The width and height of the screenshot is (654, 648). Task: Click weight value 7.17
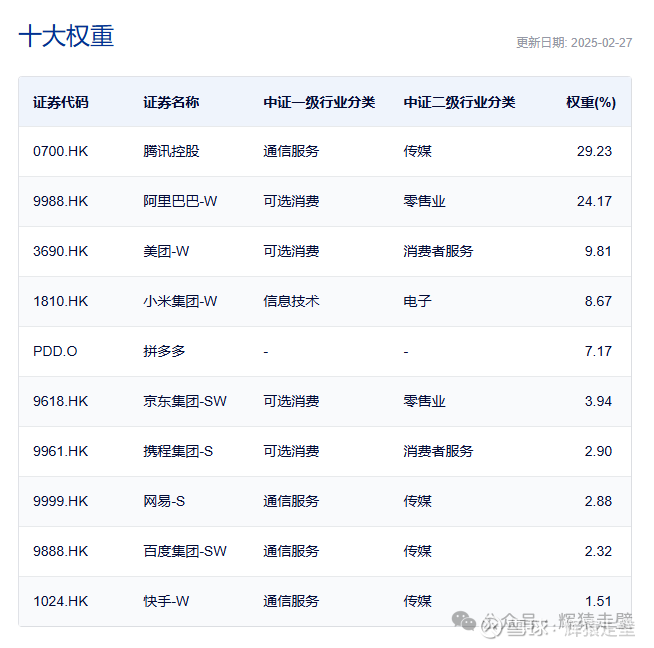(x=598, y=351)
